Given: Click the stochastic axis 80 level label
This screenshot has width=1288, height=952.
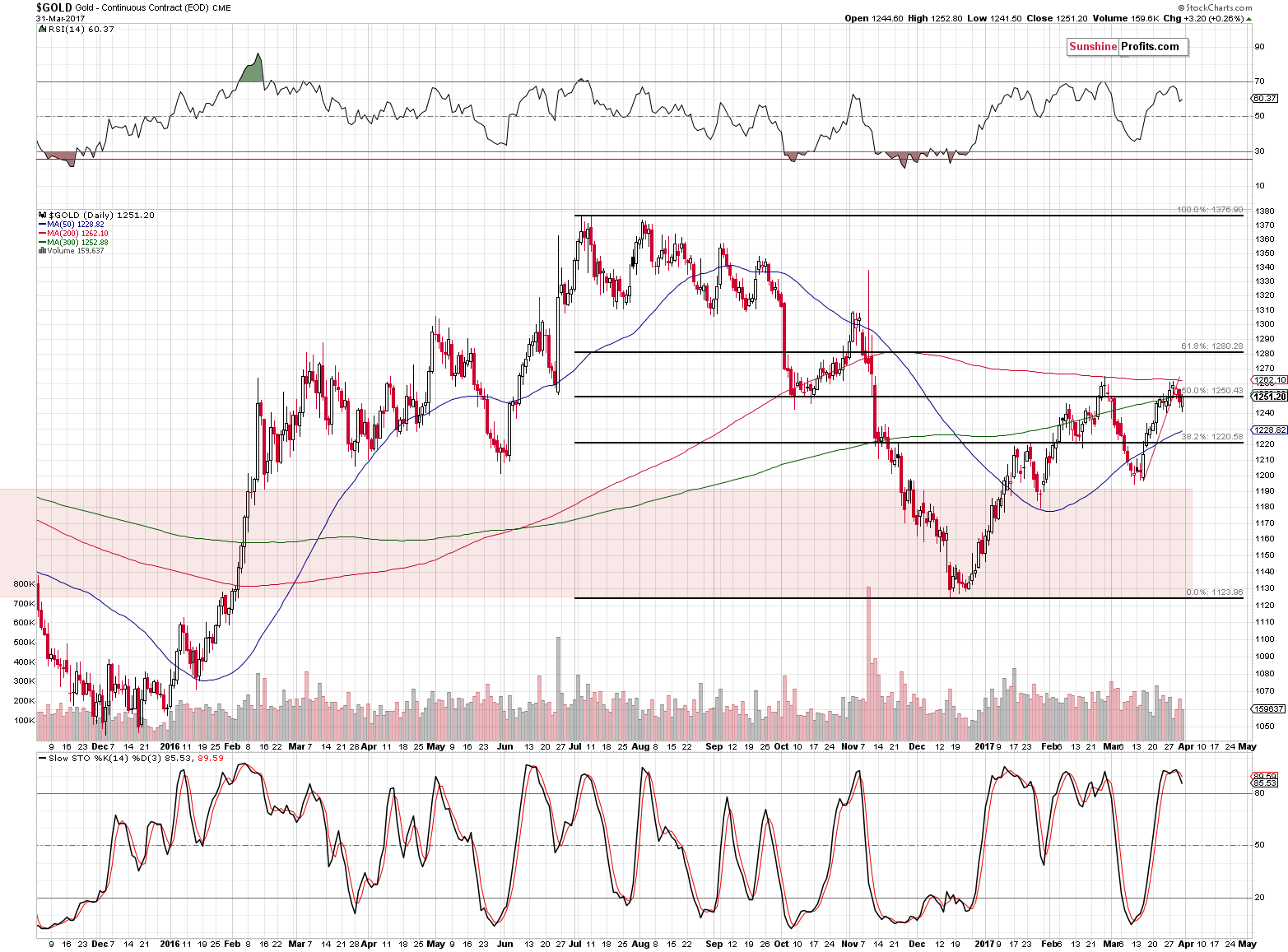Looking at the screenshot, I should point(1259,793).
